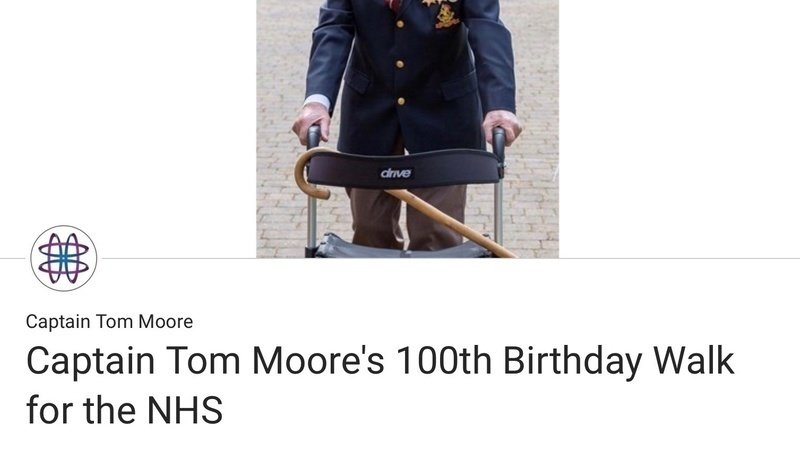Tap the middle gold blazer button

click(x=400, y=64)
